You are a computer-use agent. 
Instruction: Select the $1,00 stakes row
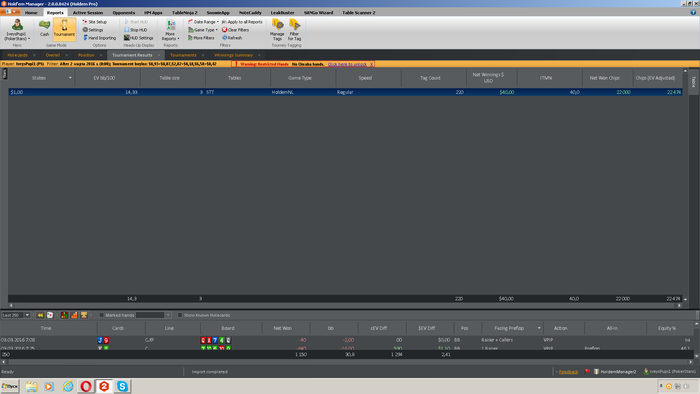[345, 92]
